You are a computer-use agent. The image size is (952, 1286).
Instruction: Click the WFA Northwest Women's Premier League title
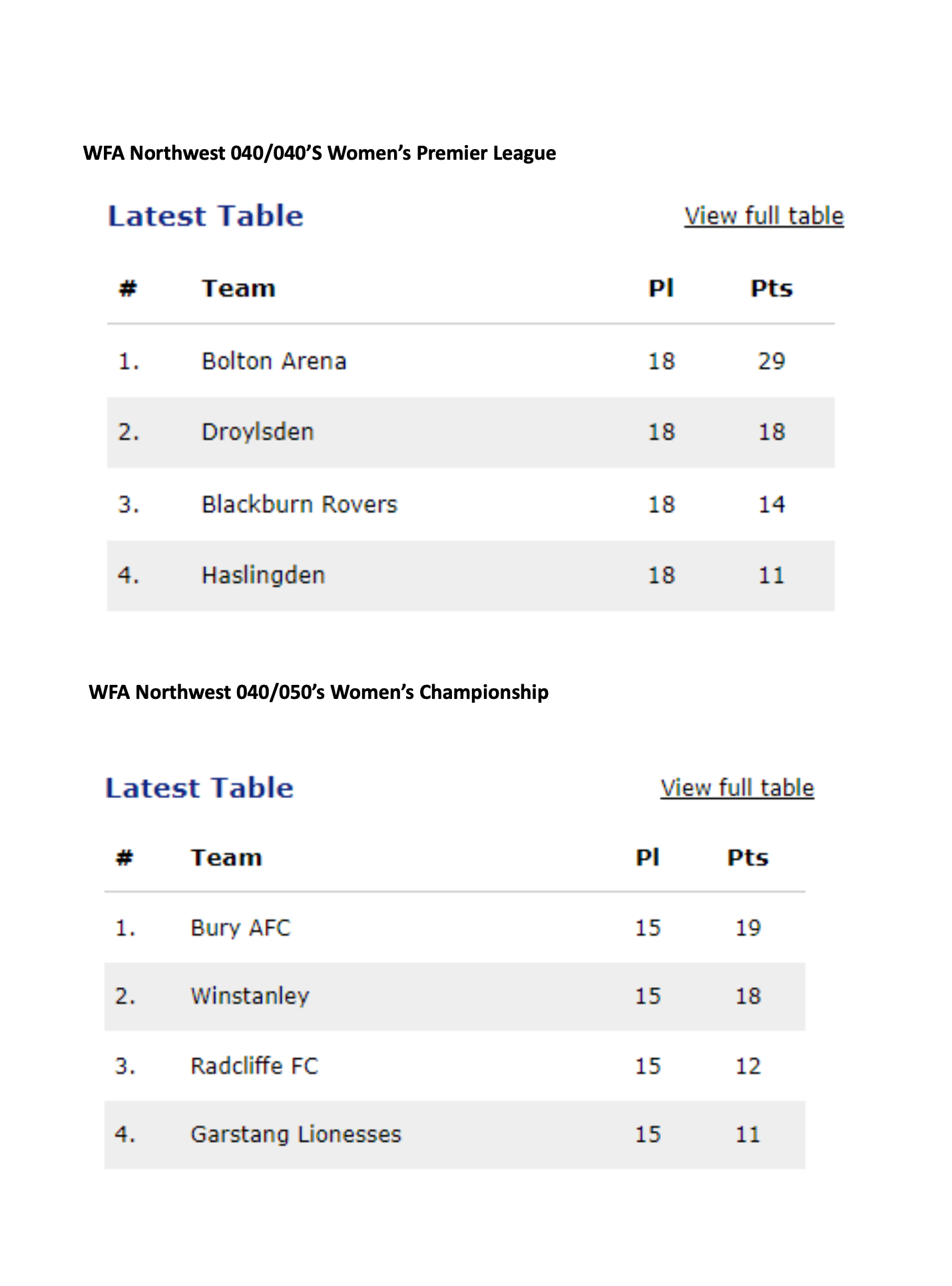point(320,153)
